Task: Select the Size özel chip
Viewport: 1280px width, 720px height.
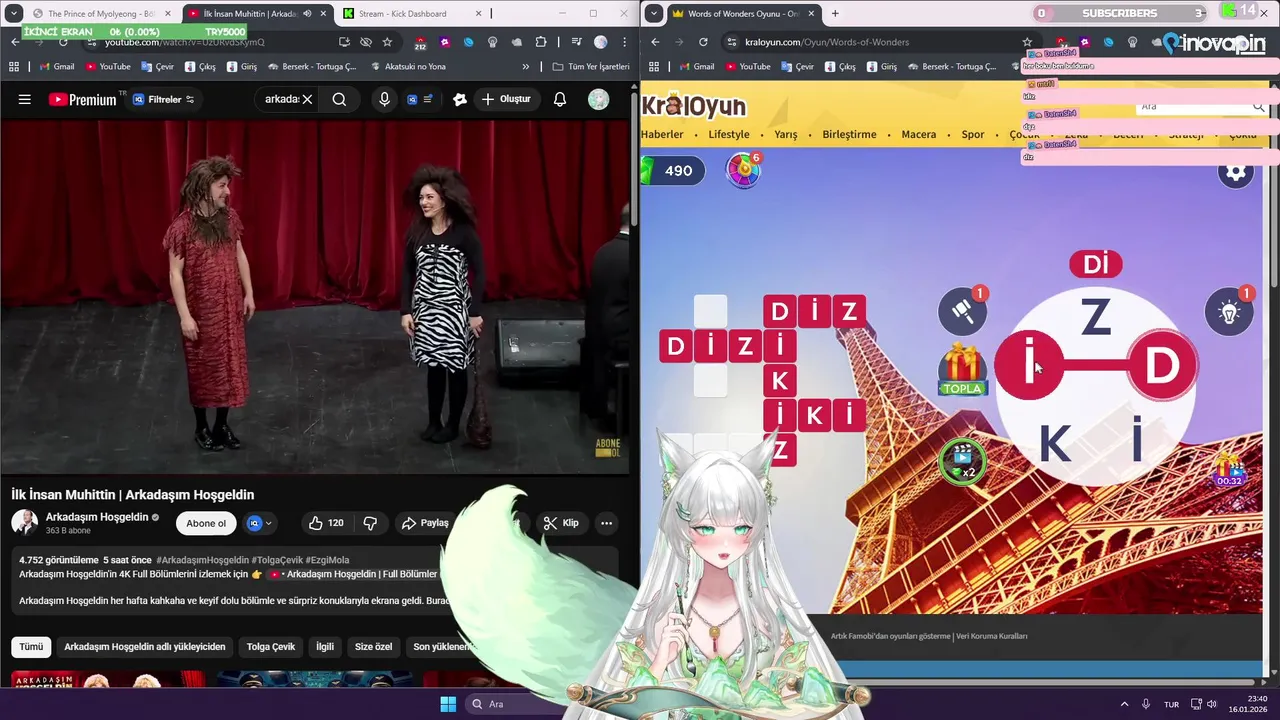Action: [x=374, y=647]
